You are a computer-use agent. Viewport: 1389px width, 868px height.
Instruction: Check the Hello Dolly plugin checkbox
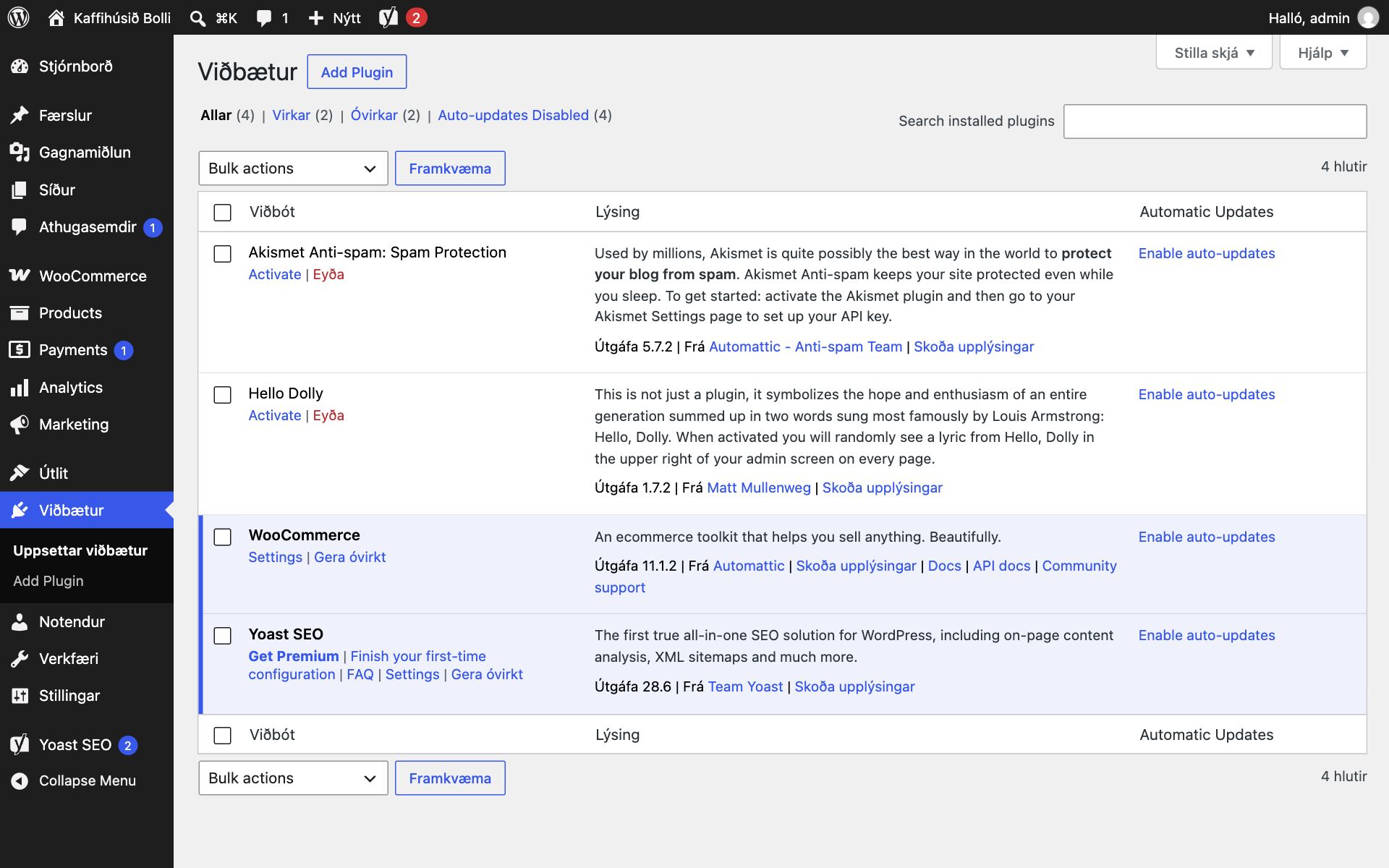[223, 394]
